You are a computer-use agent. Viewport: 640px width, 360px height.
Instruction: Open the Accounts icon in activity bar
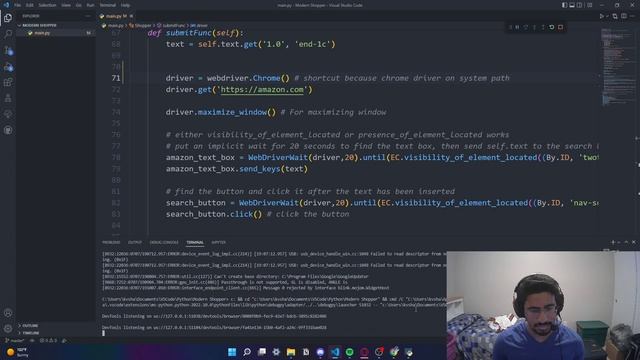tap(8, 313)
